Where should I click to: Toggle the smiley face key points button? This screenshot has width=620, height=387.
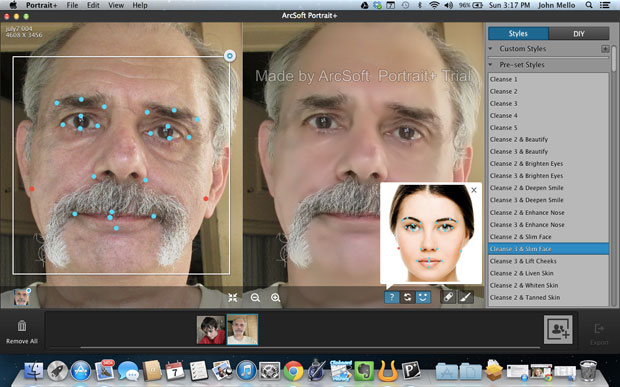(x=423, y=297)
